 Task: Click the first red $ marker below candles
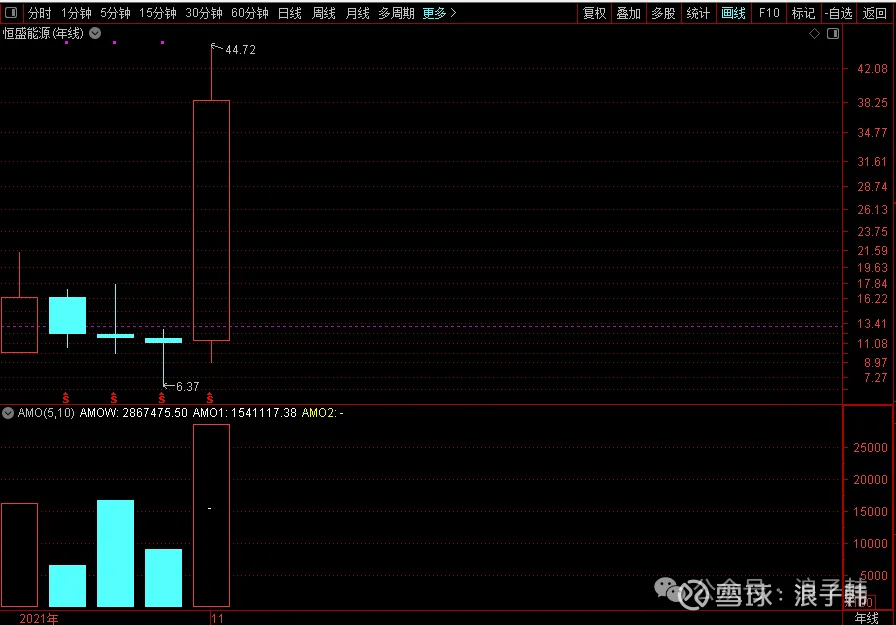[x=66, y=398]
